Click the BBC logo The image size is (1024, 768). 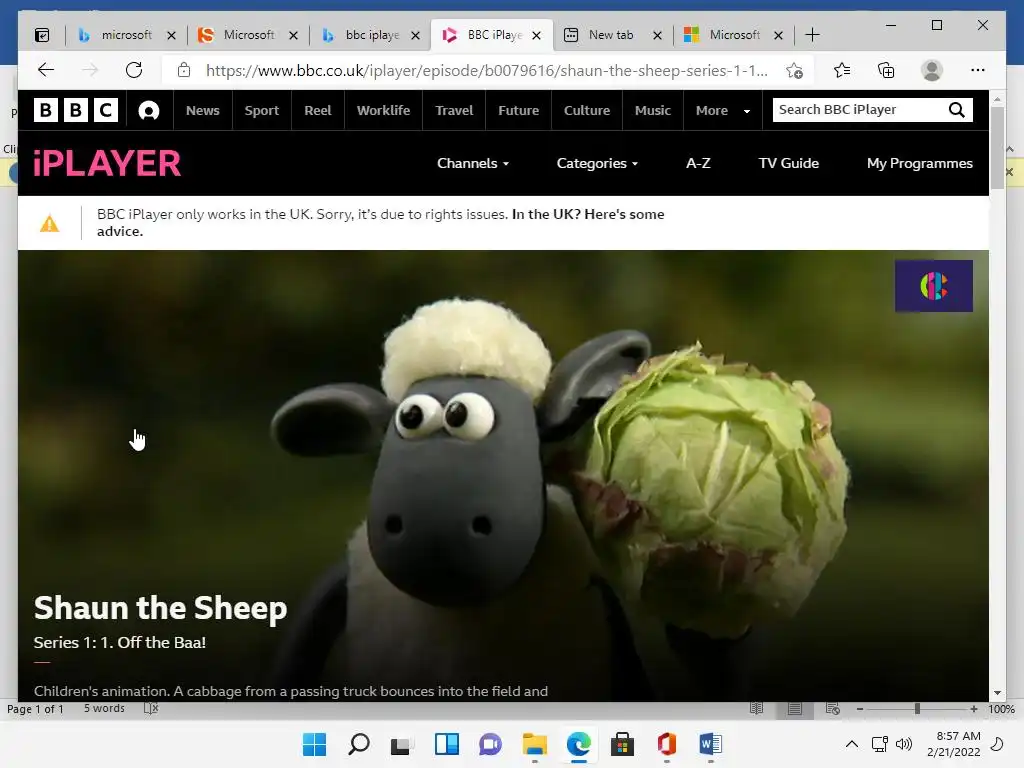76,110
